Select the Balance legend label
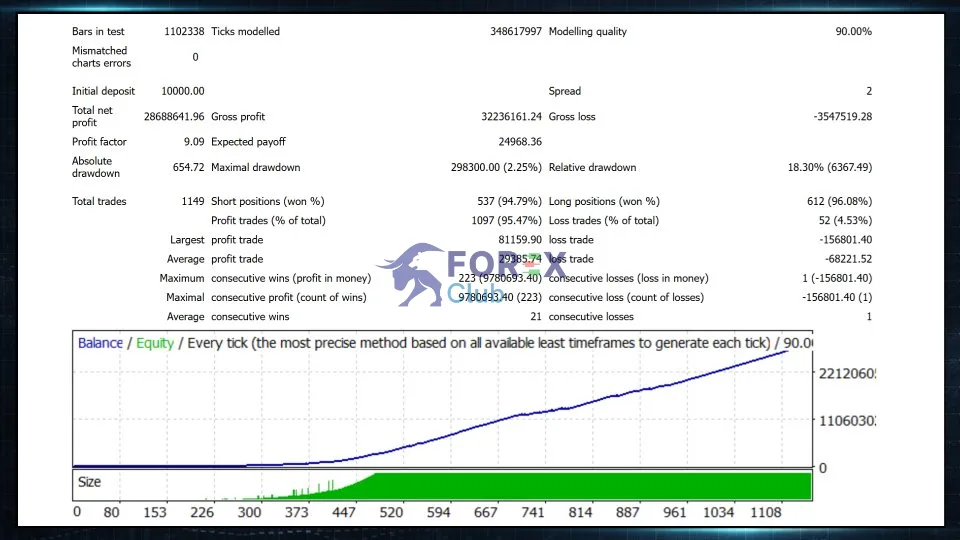 pos(100,343)
